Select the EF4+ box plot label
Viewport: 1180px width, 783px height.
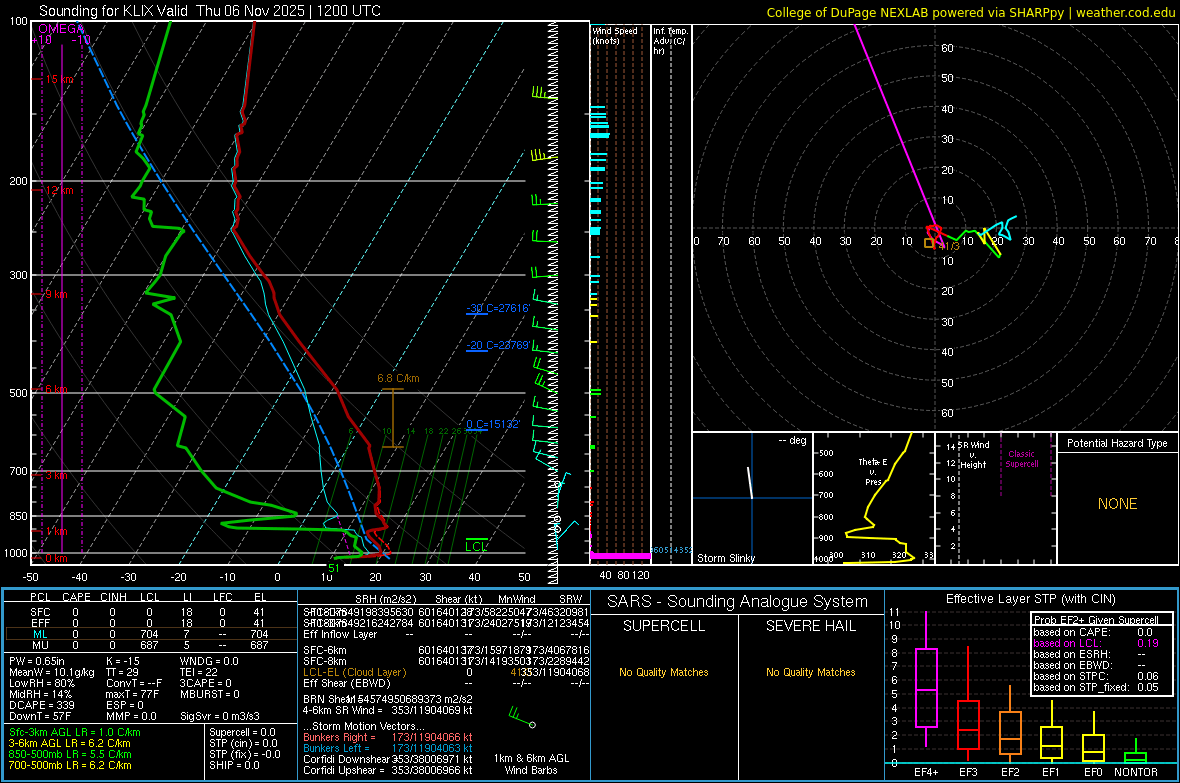coord(926,772)
